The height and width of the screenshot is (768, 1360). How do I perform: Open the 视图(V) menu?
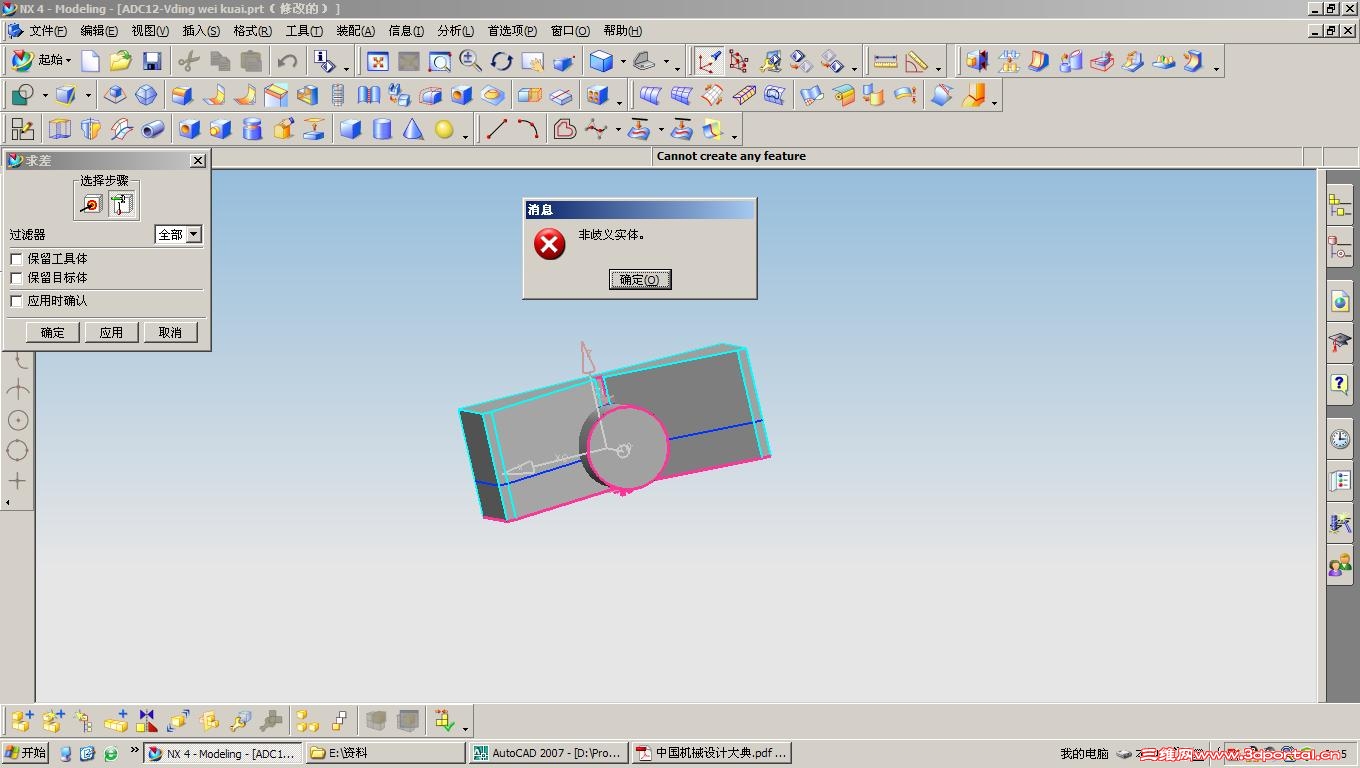[x=150, y=31]
